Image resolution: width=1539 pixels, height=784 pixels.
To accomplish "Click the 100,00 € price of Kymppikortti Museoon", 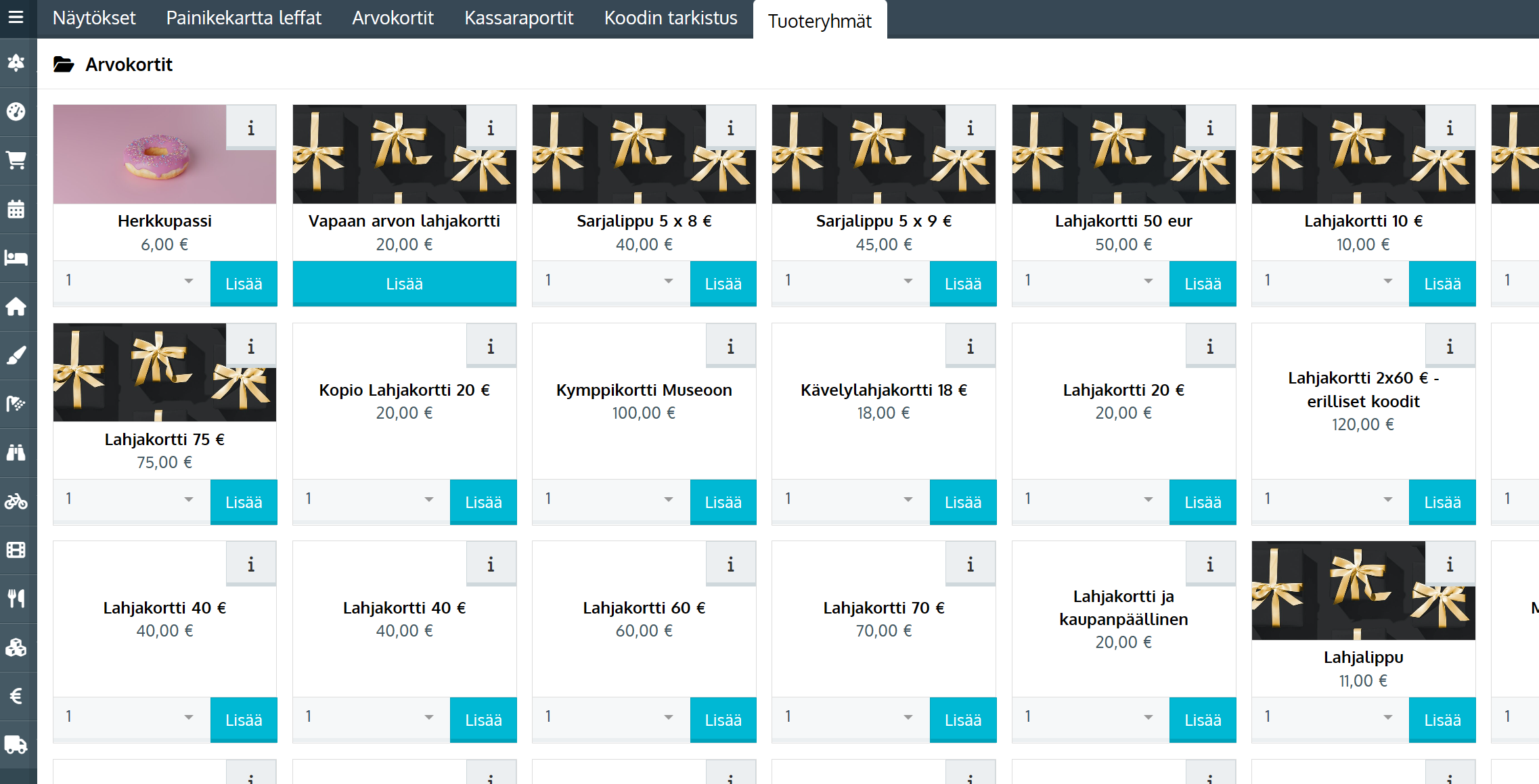I will tap(644, 413).
